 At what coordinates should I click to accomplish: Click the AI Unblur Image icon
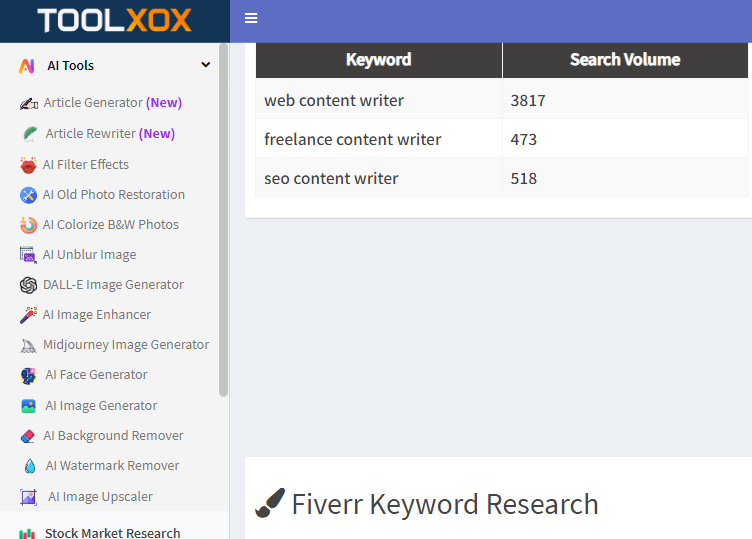coord(28,255)
